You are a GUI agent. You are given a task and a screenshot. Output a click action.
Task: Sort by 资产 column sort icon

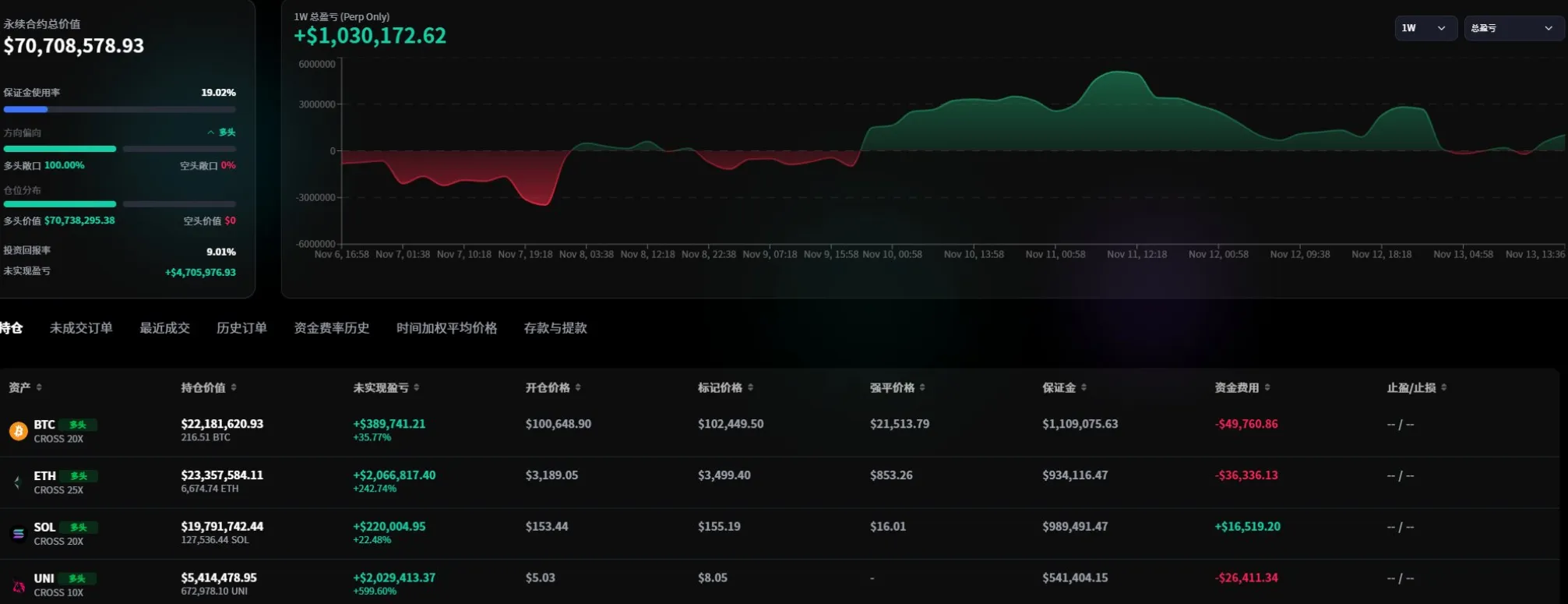tap(39, 387)
